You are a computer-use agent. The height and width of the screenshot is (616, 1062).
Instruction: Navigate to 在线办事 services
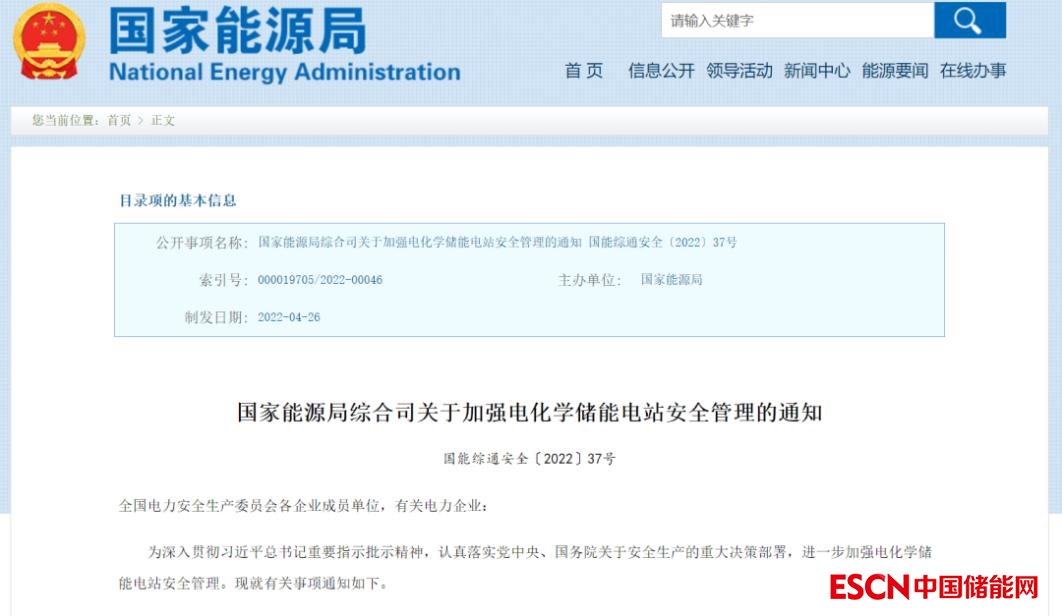pyautogui.click(x=973, y=70)
